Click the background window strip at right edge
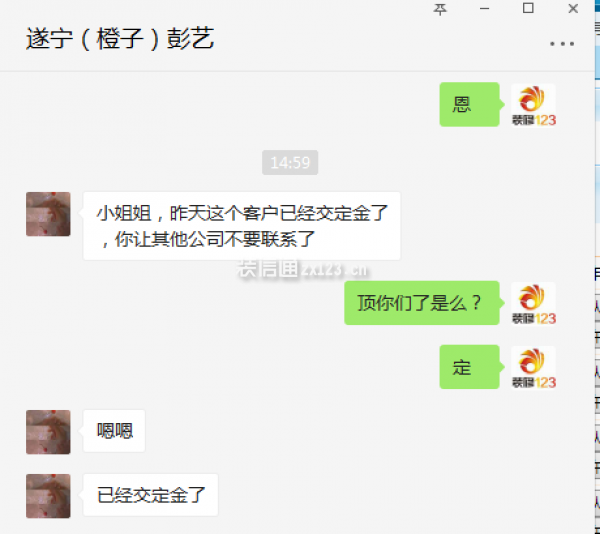Viewport: 600px width, 534px height. pyautogui.click(x=597, y=267)
